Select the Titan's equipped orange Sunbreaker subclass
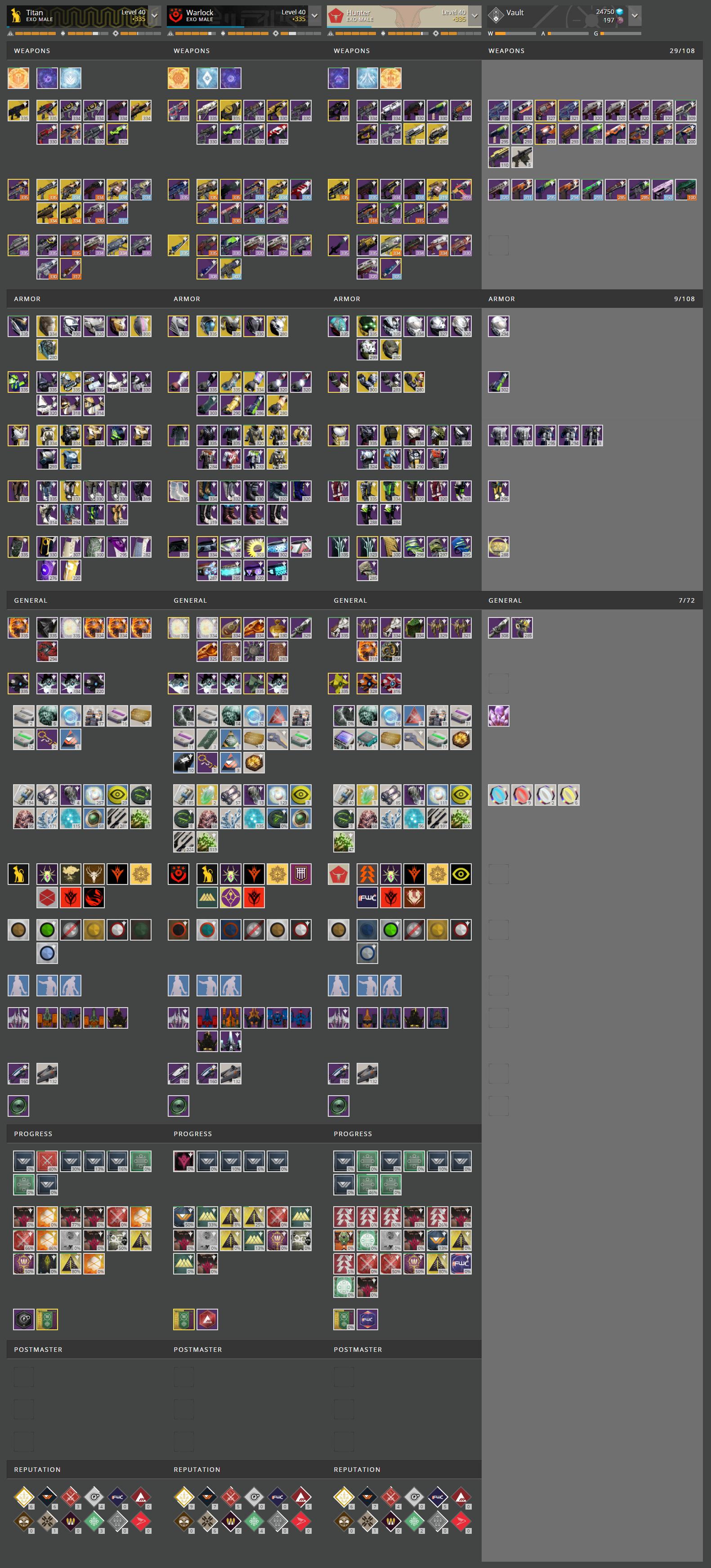711x1568 pixels. (18, 78)
